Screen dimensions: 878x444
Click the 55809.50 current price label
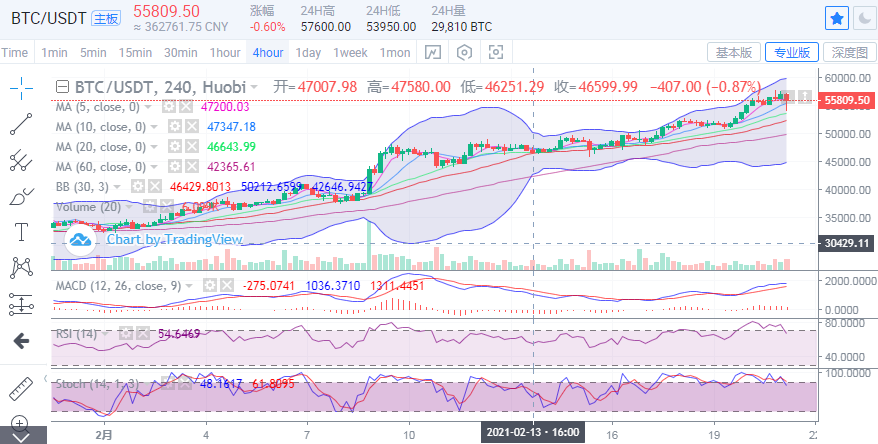[847, 101]
